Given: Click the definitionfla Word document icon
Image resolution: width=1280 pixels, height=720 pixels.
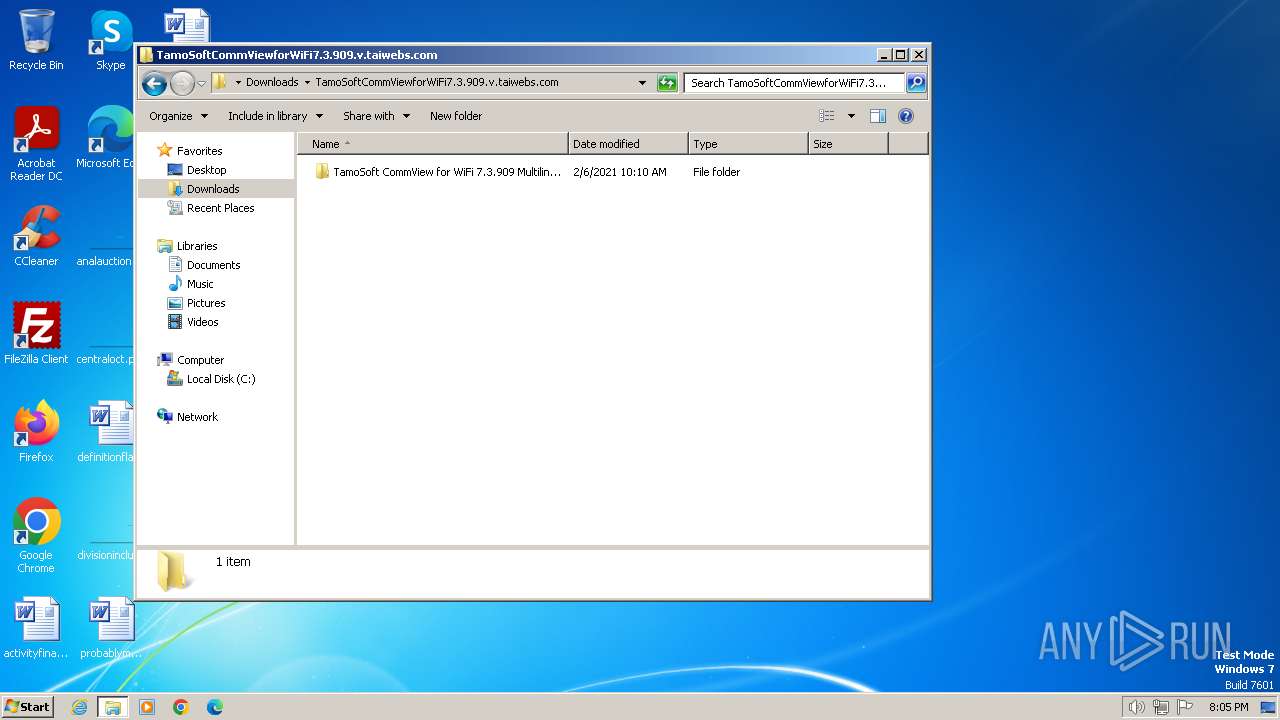Looking at the screenshot, I should [x=106, y=432].
